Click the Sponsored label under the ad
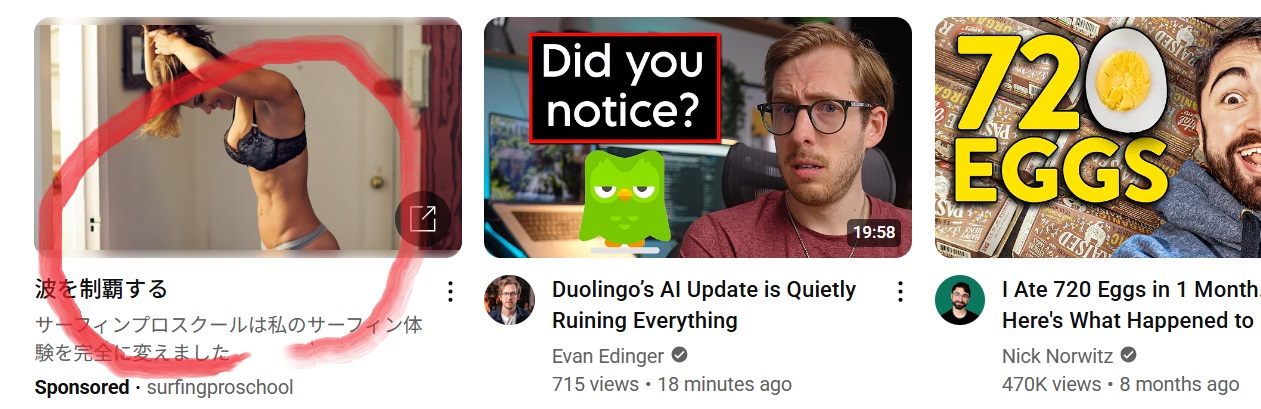The width and height of the screenshot is (1261, 409). (82, 387)
